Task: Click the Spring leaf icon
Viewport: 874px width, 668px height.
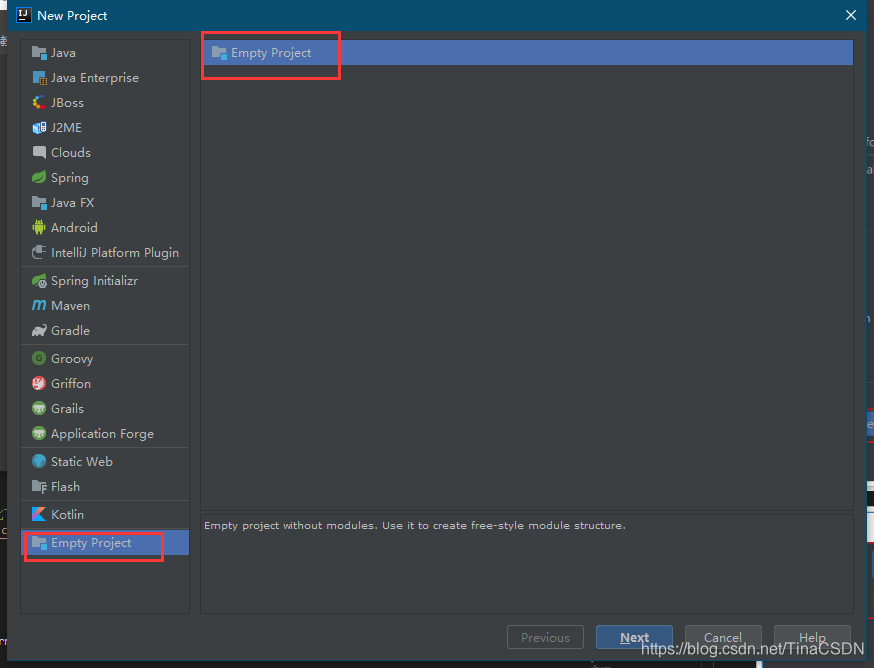Action: point(39,178)
